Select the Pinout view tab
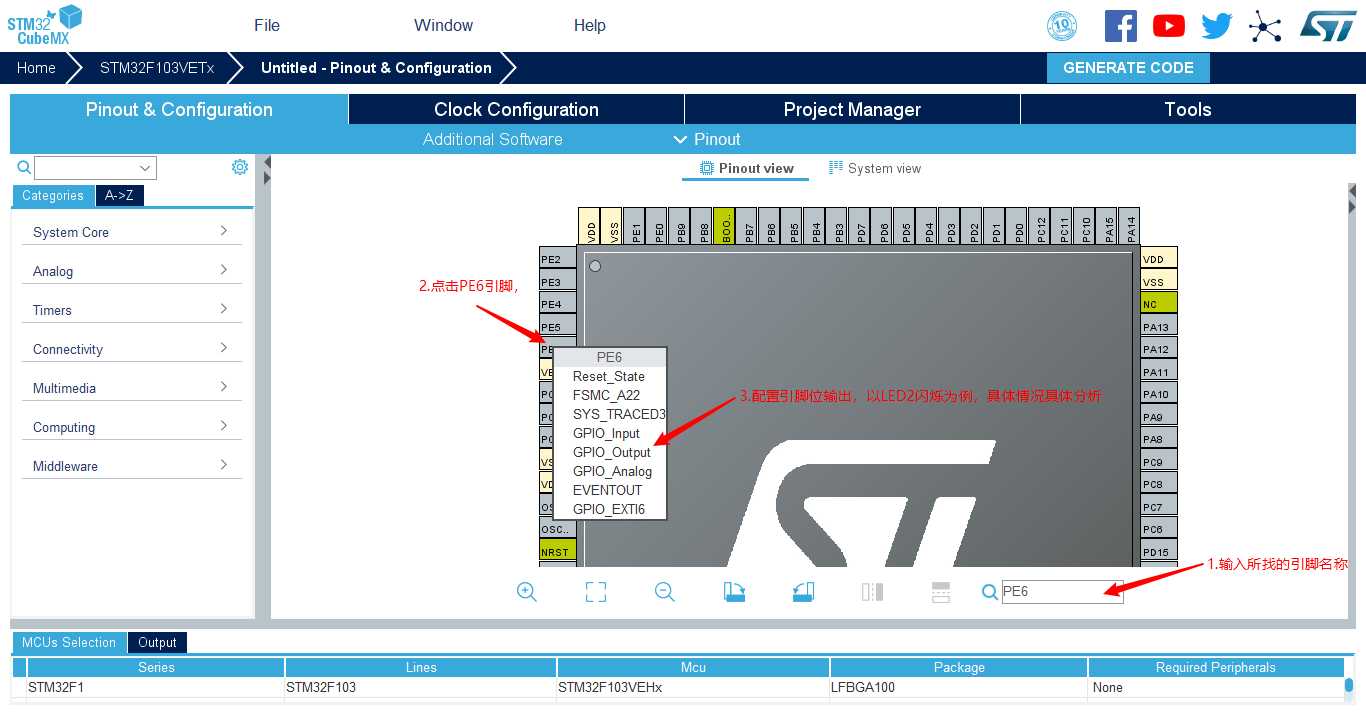The width and height of the screenshot is (1366, 715). point(746,168)
